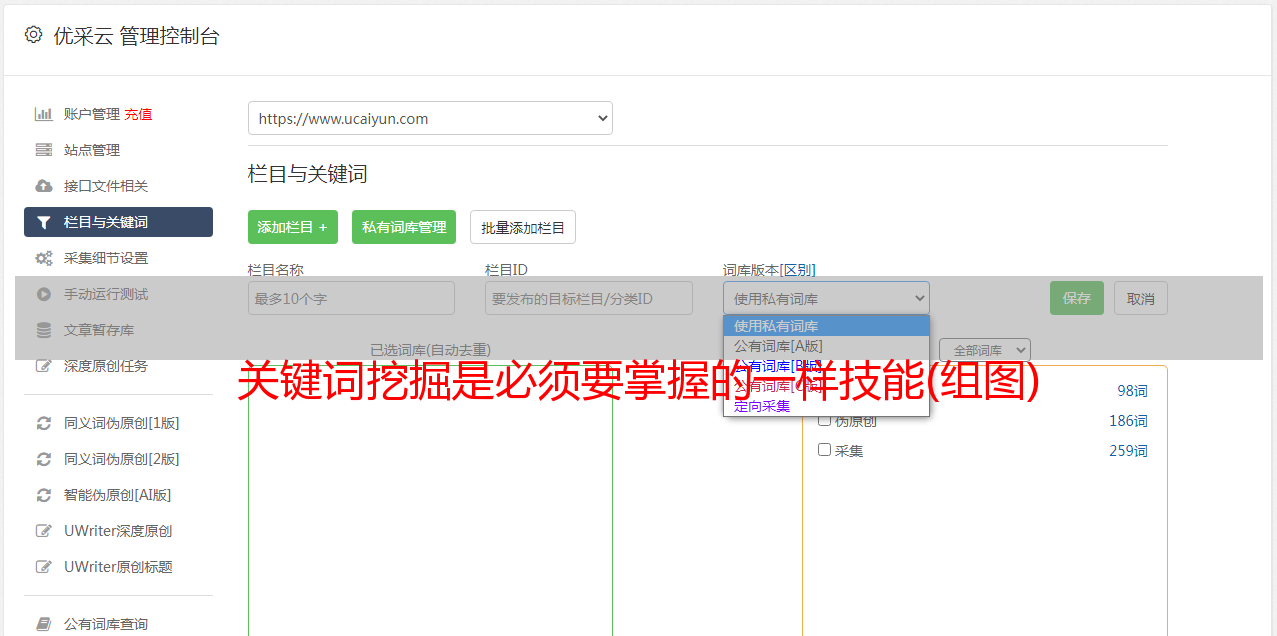Click the 取消 button
1277x636 pixels.
[x=1141, y=298]
